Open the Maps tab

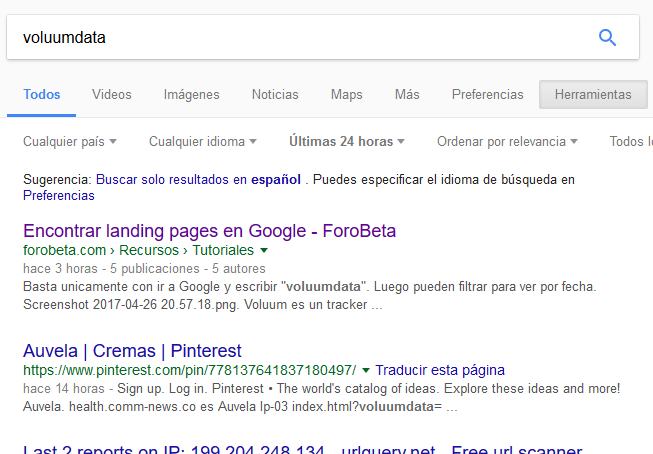346,95
